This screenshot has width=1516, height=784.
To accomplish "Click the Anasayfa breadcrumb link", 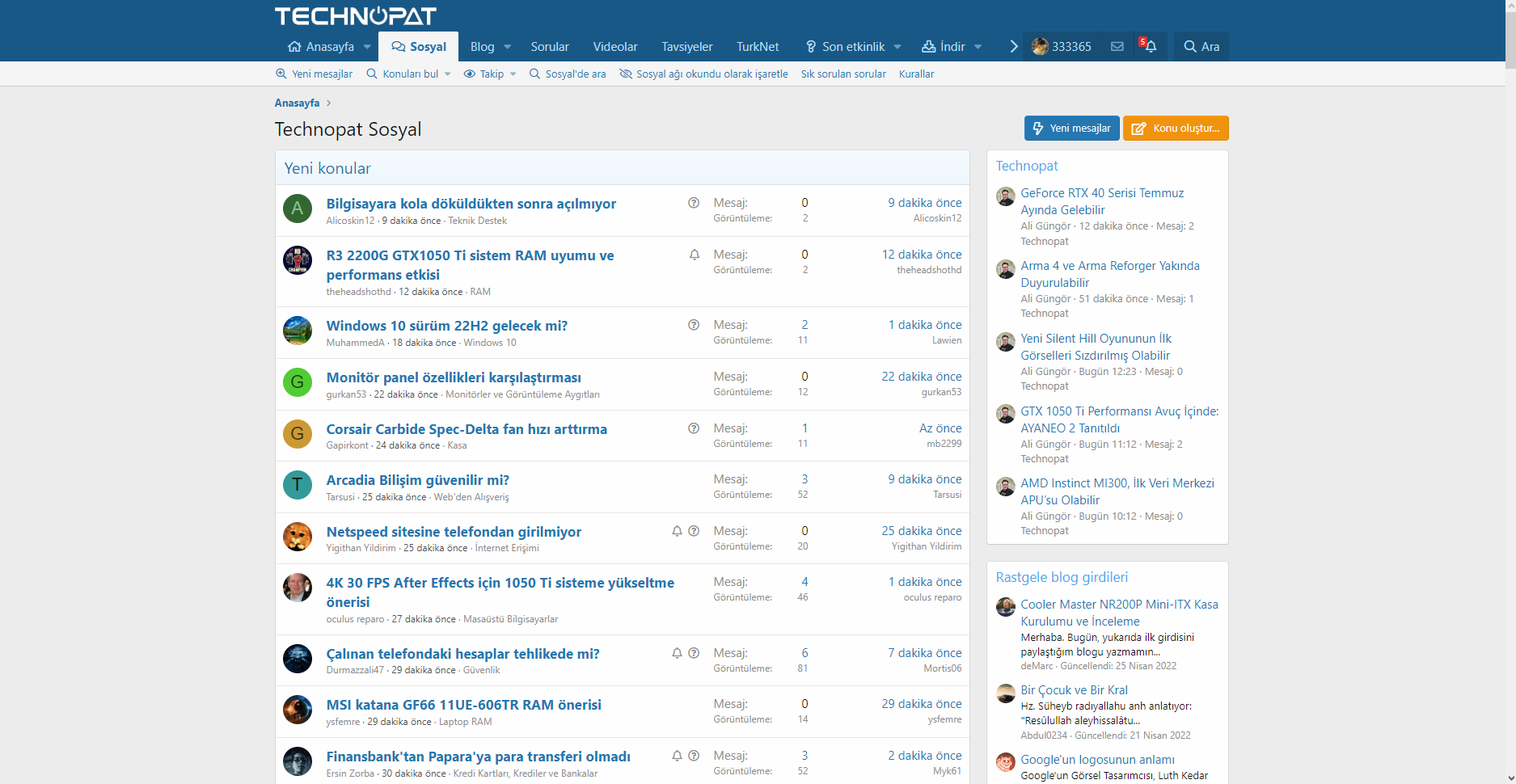I will tap(297, 103).
